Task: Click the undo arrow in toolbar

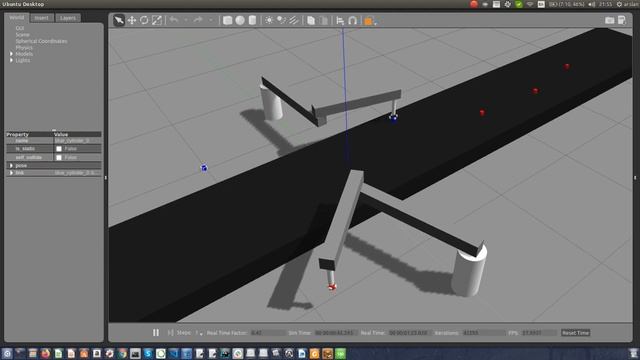Action: click(x=174, y=20)
